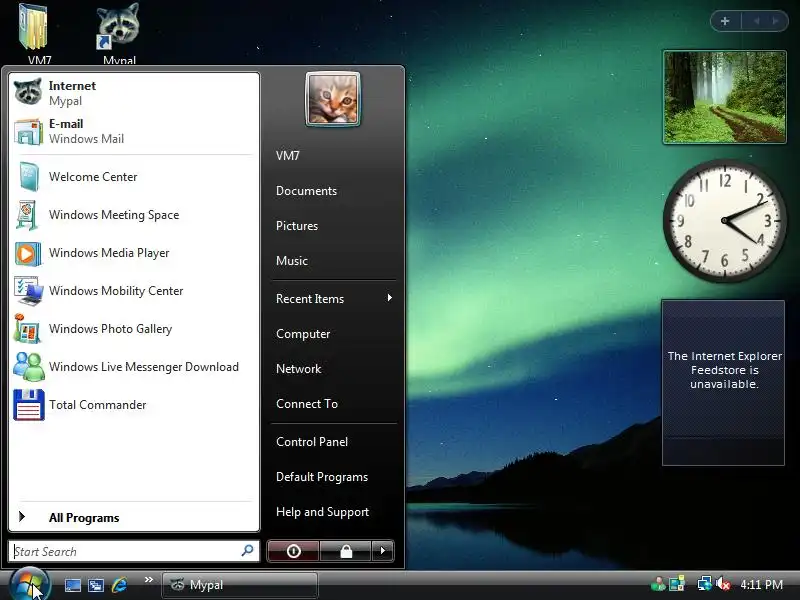Start Windows Meeting Space

pyautogui.click(x=134, y=215)
